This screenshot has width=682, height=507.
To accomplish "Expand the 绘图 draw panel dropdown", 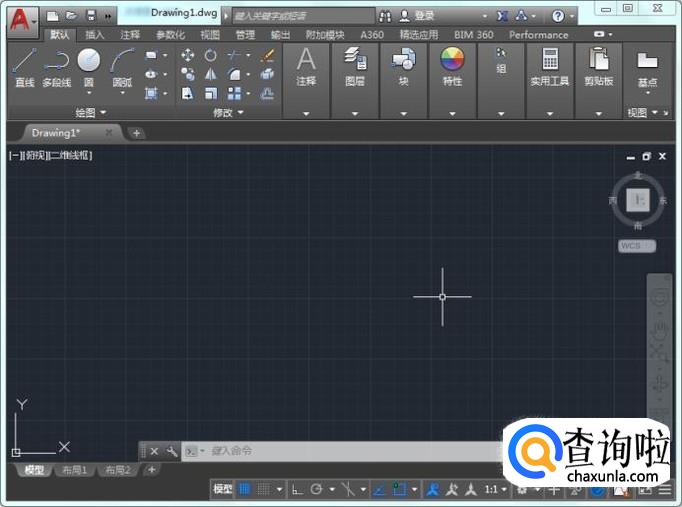I will pos(94,113).
